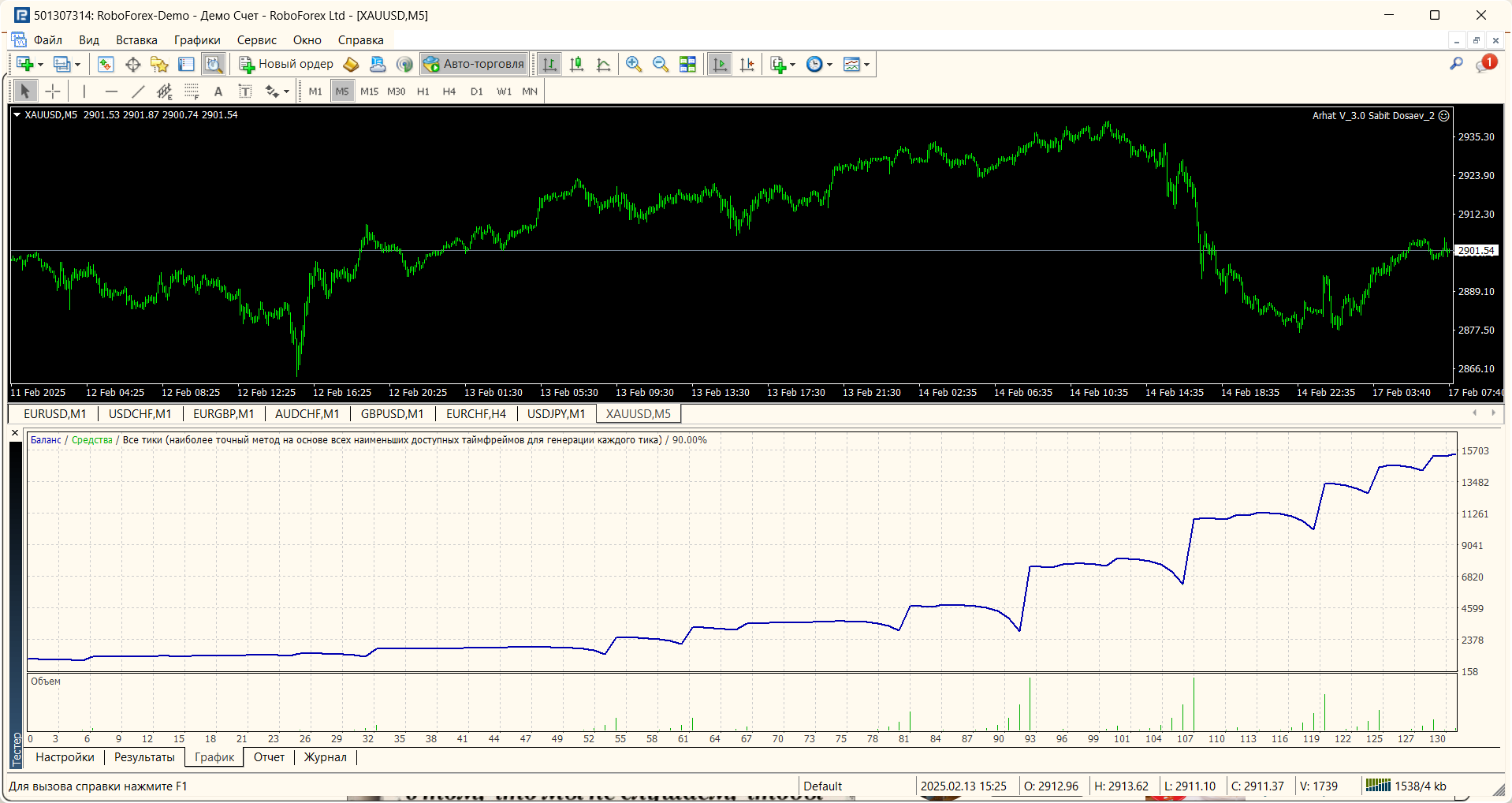Click the connection status 1538/4 kb
The image size is (1512, 803).
point(1406,786)
